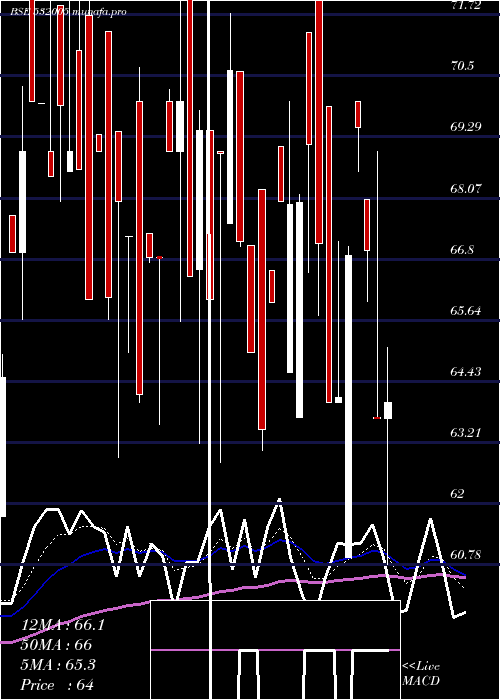Select the 70.5 price axis label
Screen dimensions: 500x700
(x=462, y=66)
